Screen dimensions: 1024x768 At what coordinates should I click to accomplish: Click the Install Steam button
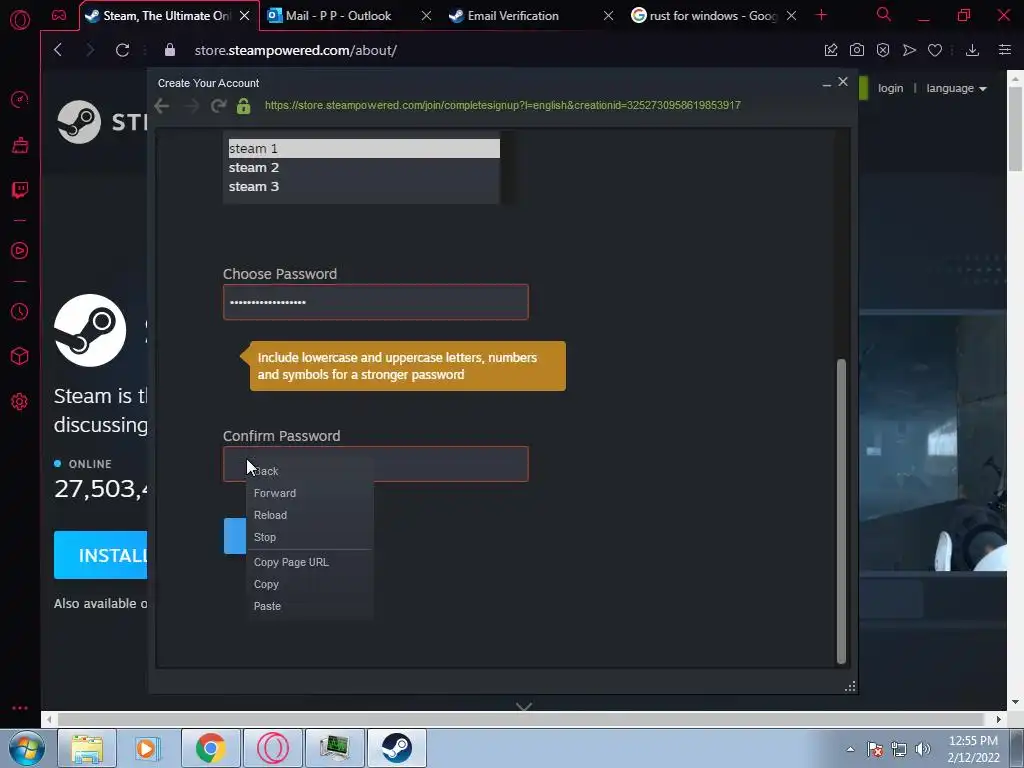101,555
